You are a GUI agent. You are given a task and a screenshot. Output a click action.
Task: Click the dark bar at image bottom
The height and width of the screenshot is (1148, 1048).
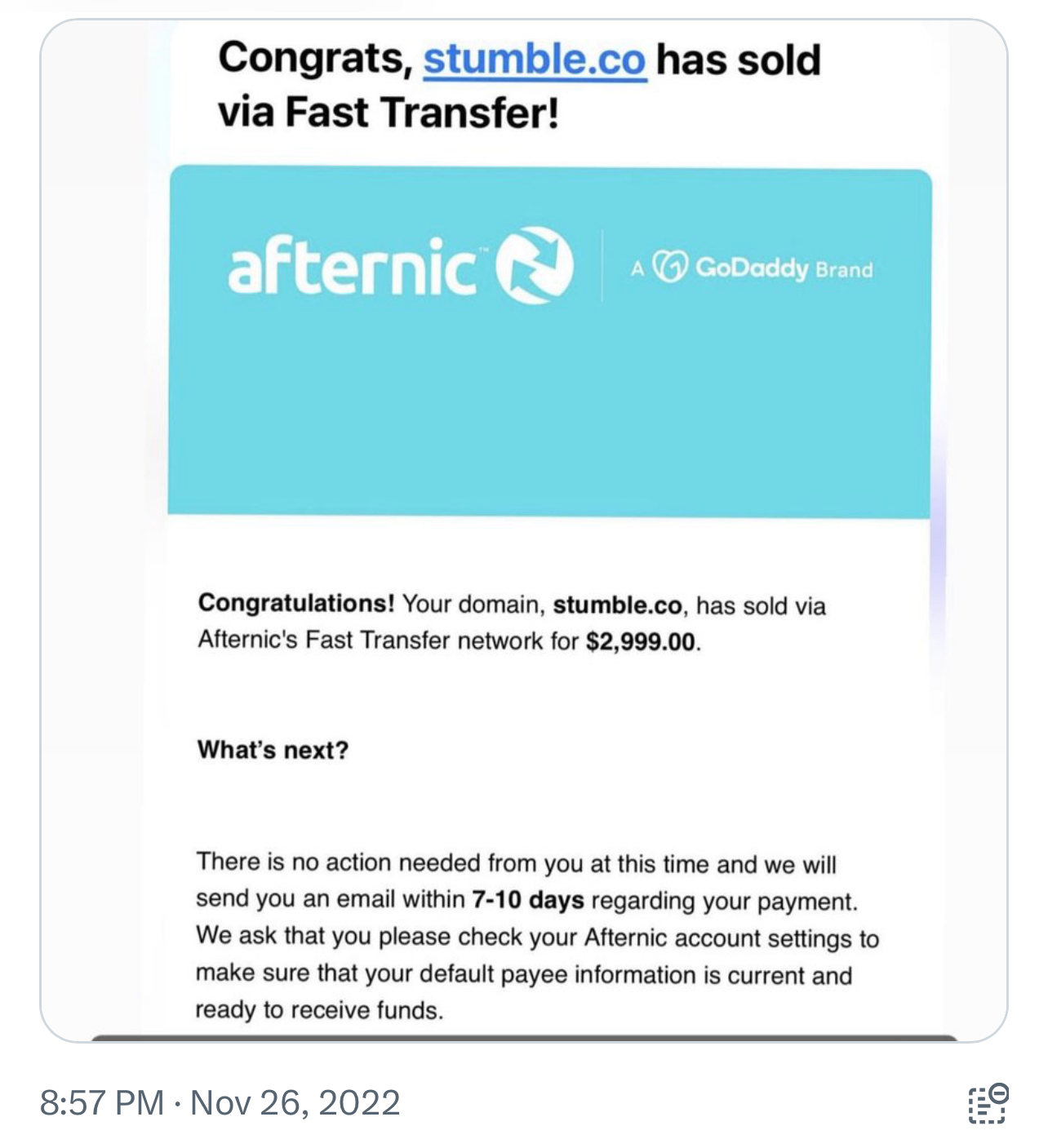[524, 1038]
